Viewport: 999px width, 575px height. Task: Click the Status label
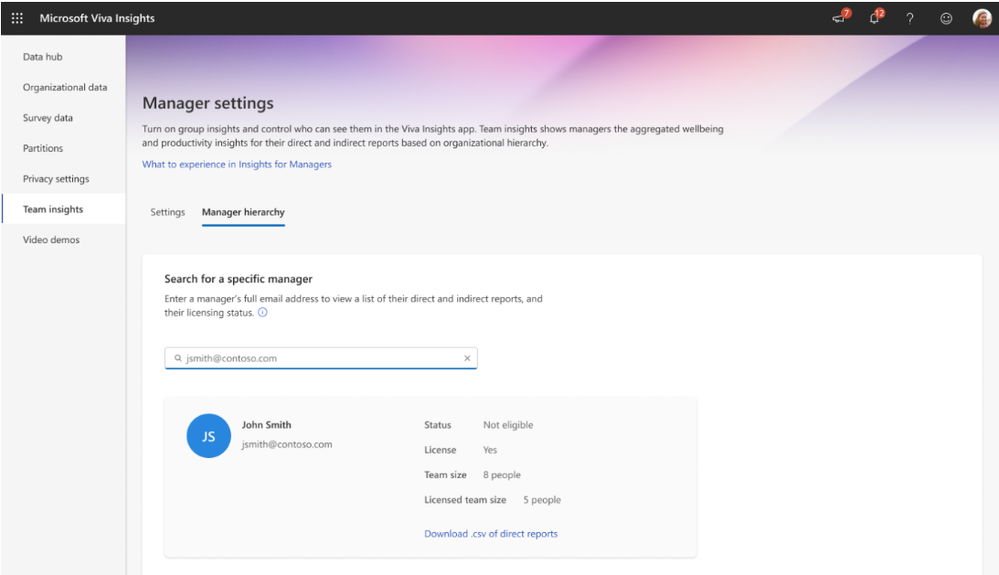click(x=438, y=425)
